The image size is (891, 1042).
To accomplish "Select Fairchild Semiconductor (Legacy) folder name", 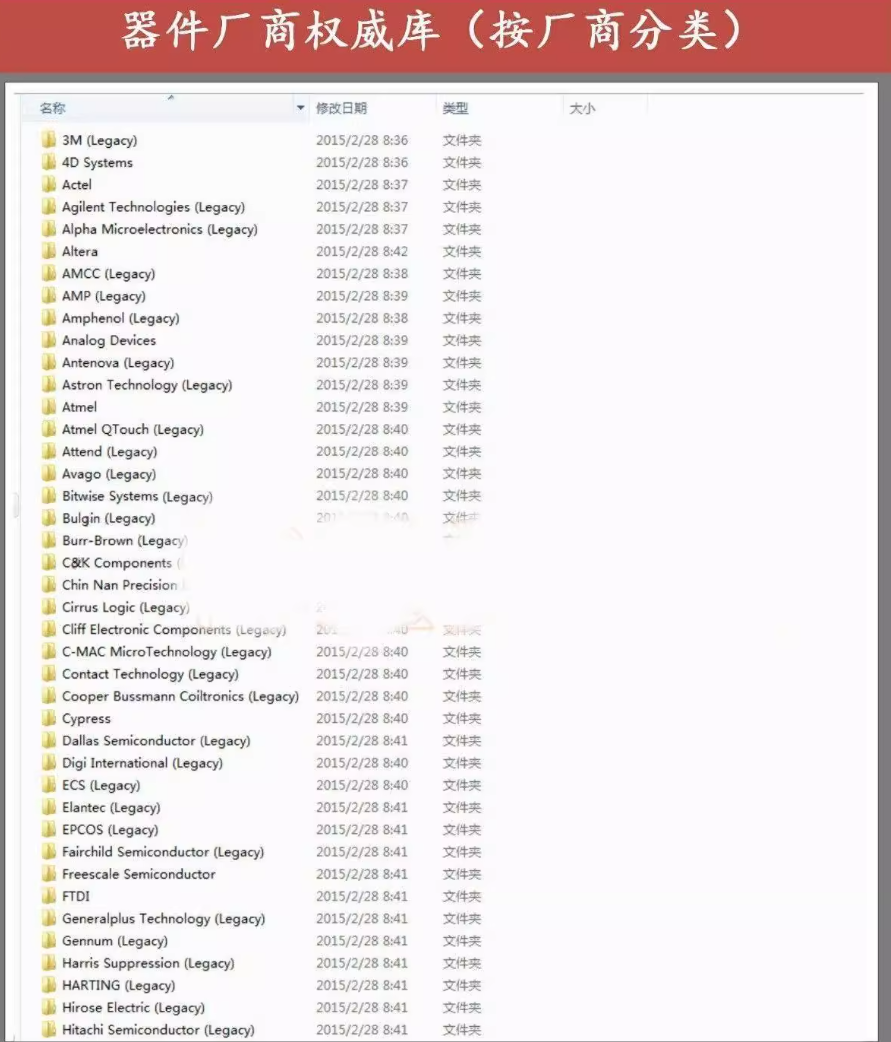I will (163, 852).
